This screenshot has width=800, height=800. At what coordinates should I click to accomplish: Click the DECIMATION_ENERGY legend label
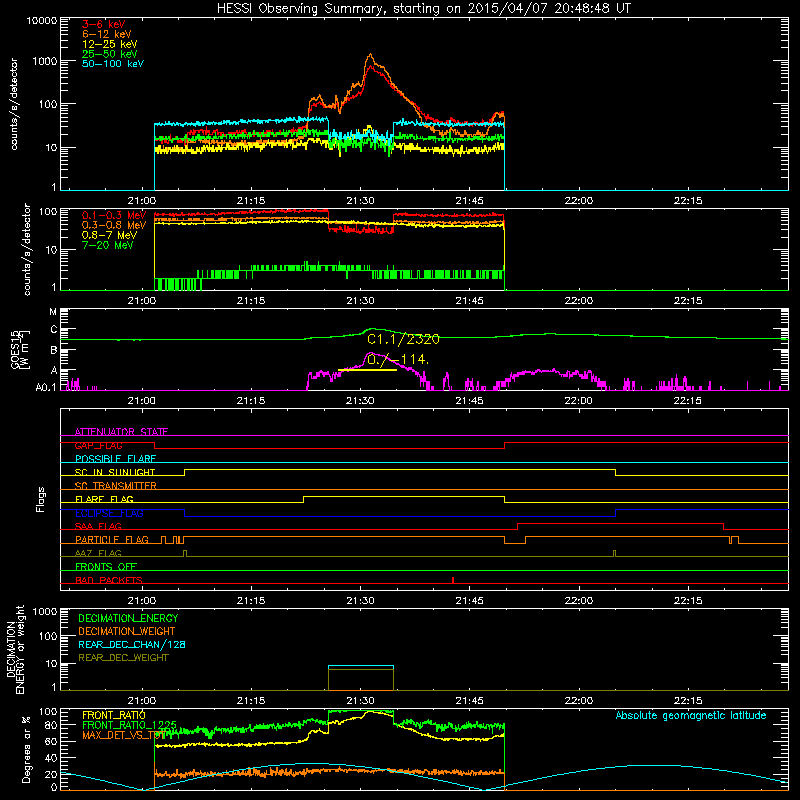click(128, 618)
